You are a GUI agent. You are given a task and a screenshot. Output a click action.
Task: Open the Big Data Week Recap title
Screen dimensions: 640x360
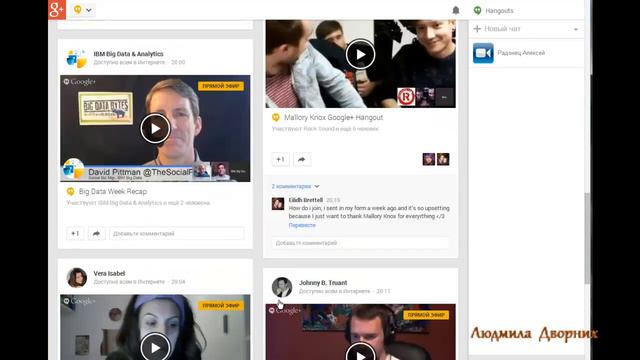113,191
